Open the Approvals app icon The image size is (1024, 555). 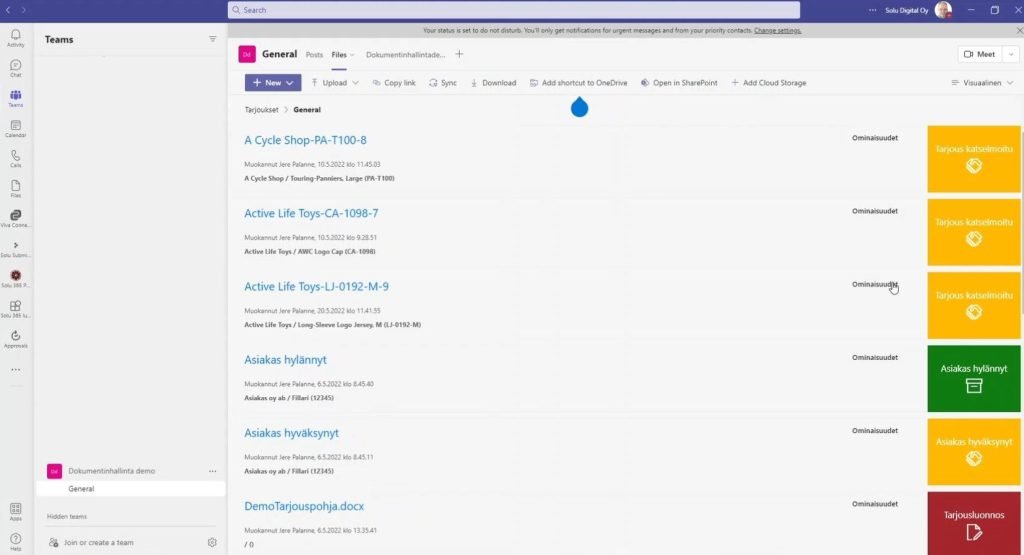click(15, 339)
